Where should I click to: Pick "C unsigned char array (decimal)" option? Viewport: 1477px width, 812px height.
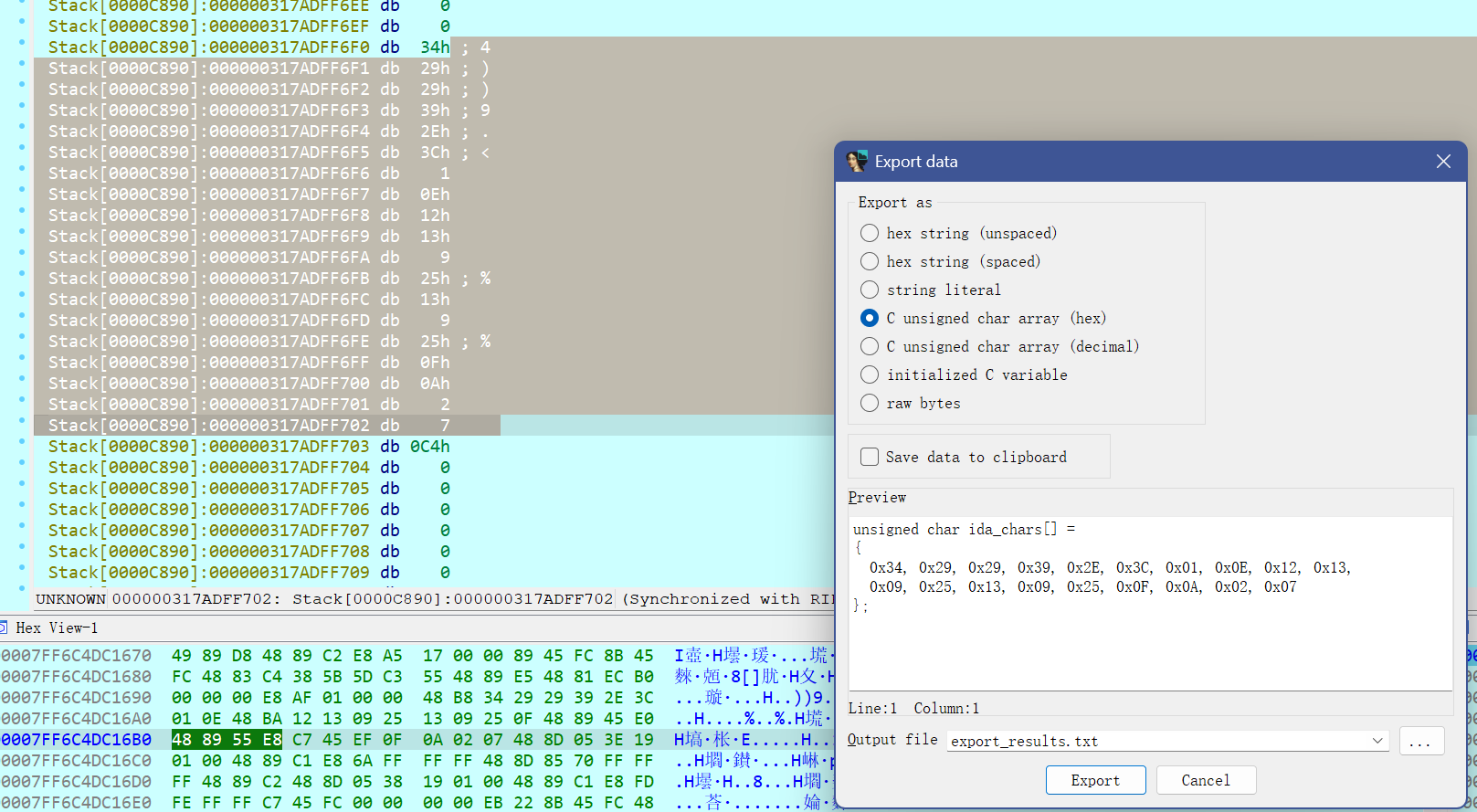tap(870, 346)
